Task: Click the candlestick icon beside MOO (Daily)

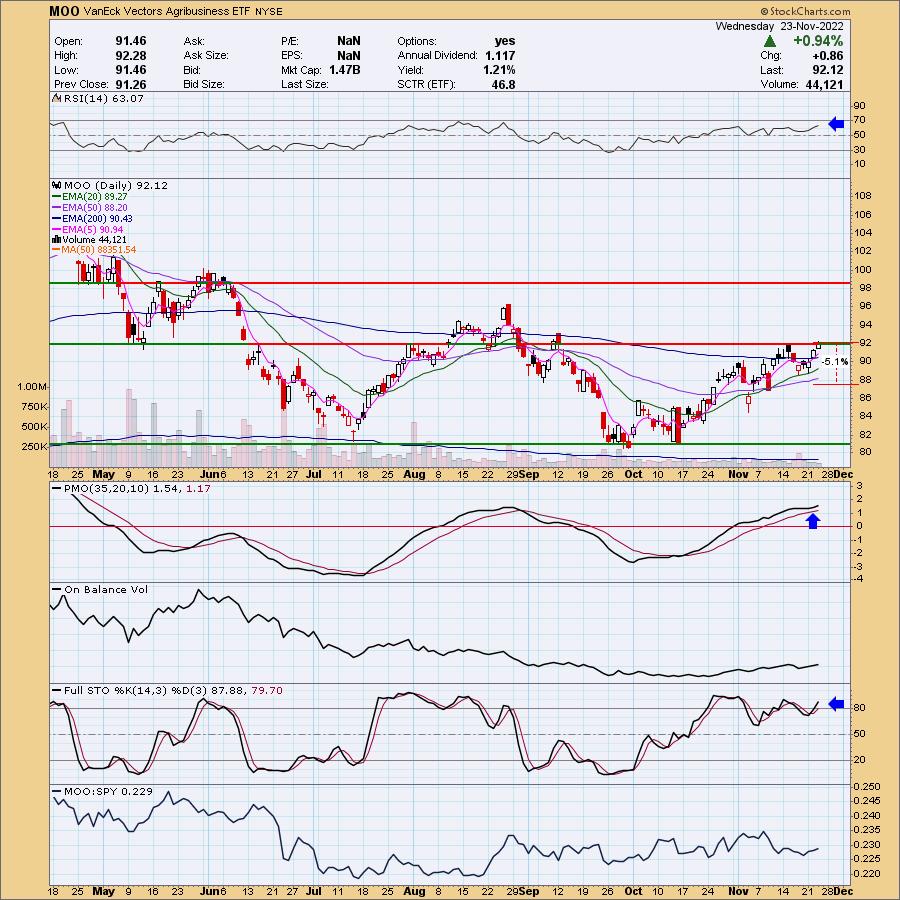Action: click(57, 185)
